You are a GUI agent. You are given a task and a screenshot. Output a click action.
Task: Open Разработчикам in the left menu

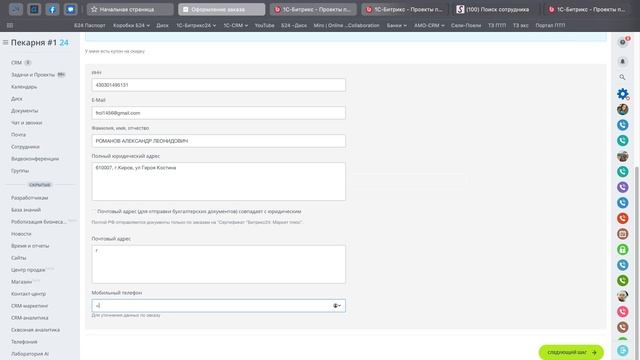(x=29, y=198)
